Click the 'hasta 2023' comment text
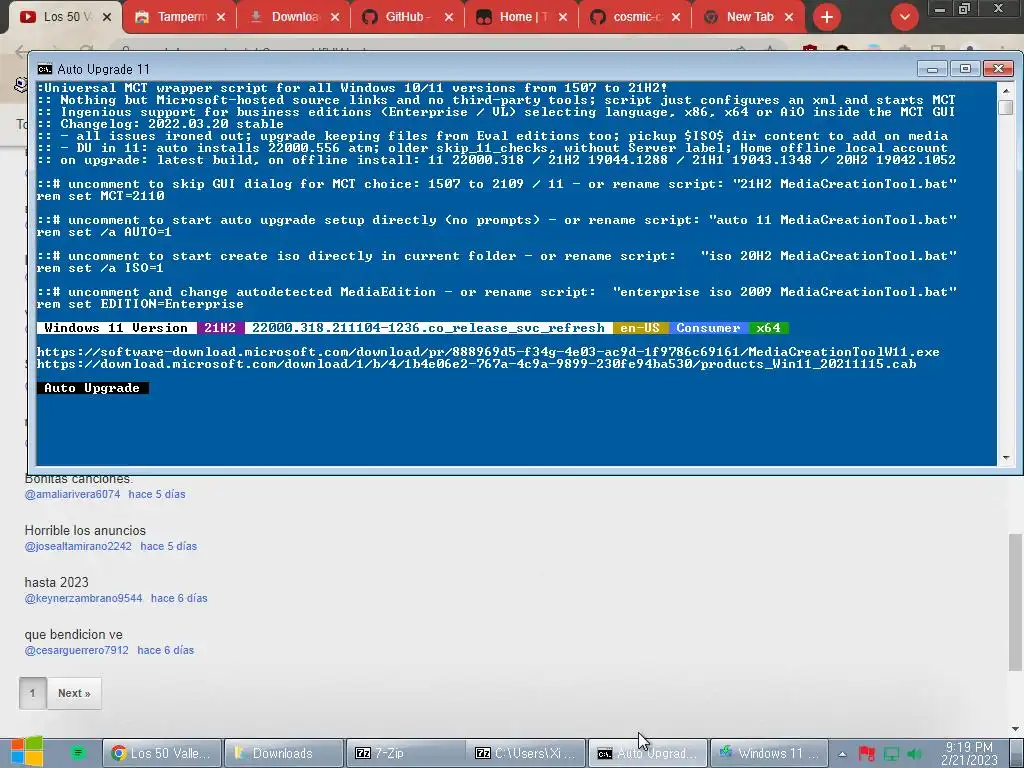Image resolution: width=1024 pixels, height=768 pixels. coord(56,582)
